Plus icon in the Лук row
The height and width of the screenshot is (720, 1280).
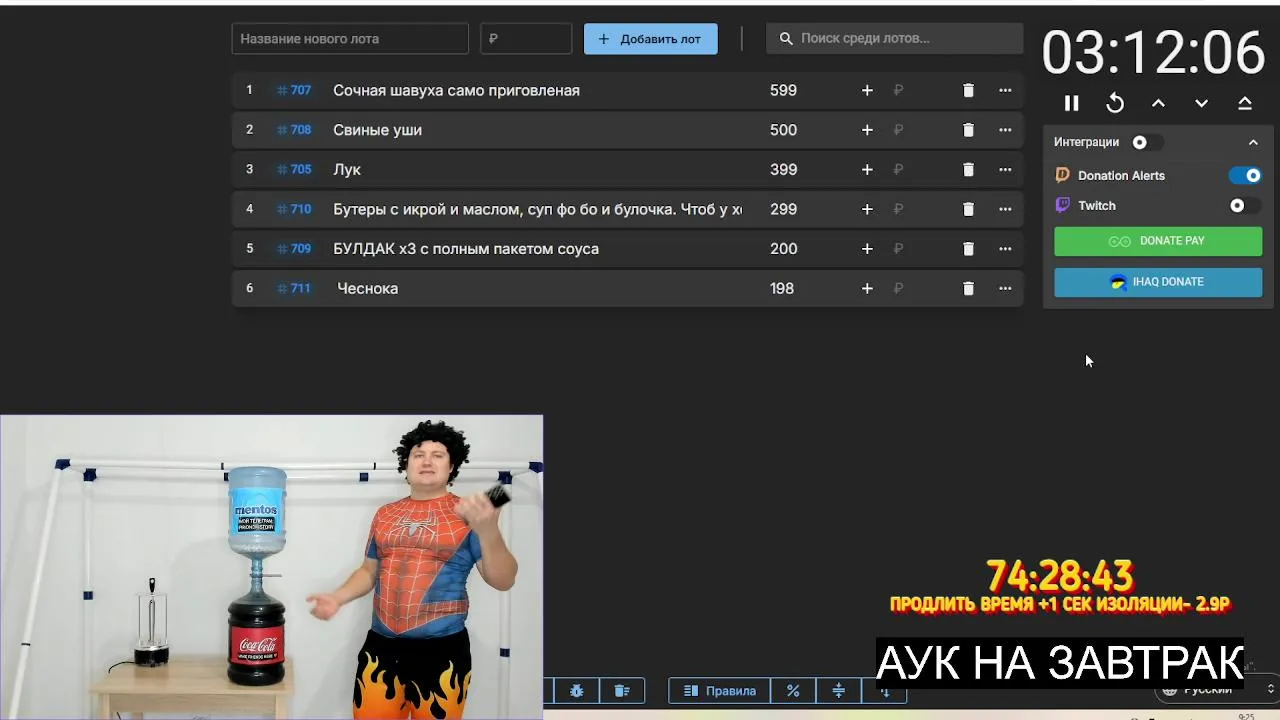867,170
